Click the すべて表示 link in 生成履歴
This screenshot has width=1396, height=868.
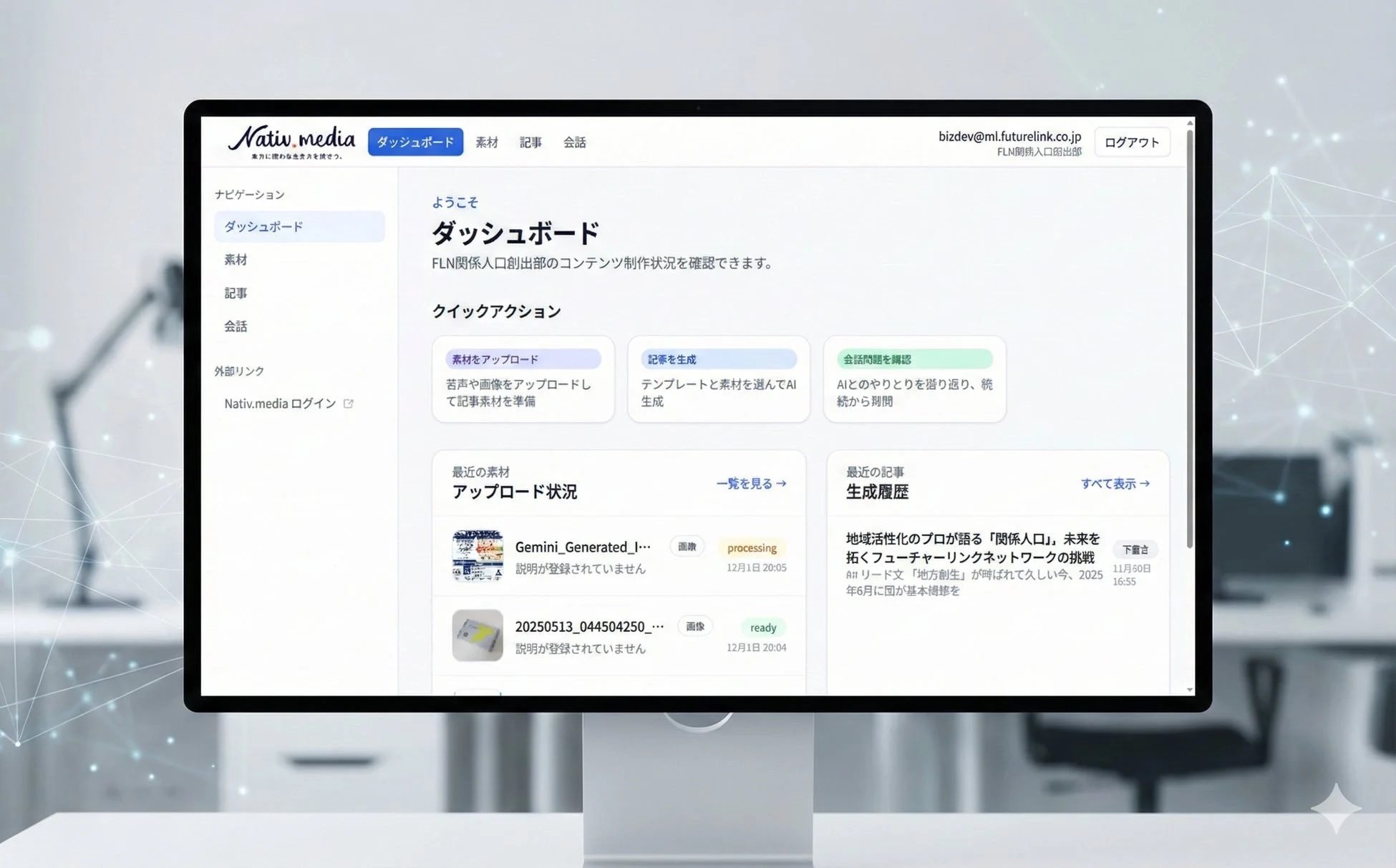click(x=1114, y=484)
